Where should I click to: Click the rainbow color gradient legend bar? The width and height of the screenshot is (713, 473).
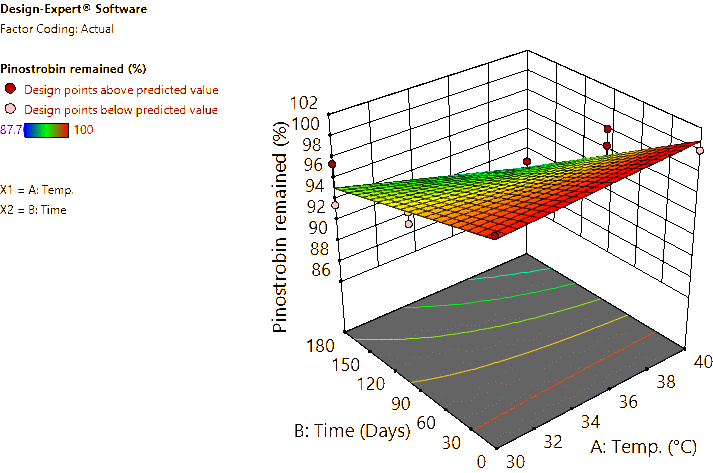[47, 128]
